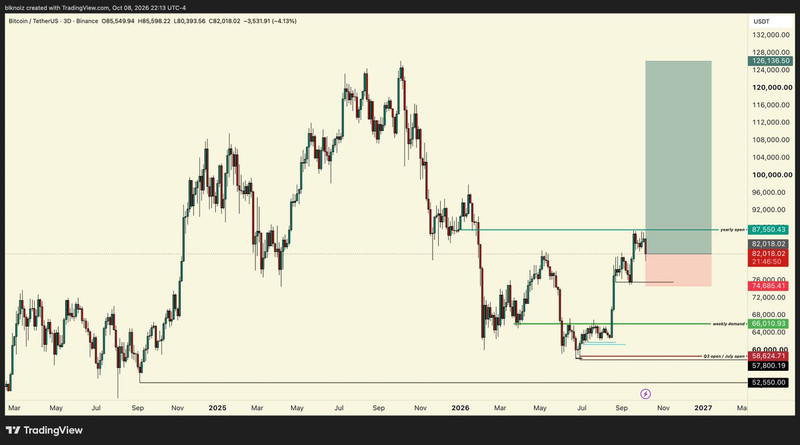Click the 'yearly open' annotation text
The width and height of the screenshot is (800, 445).
point(733,230)
